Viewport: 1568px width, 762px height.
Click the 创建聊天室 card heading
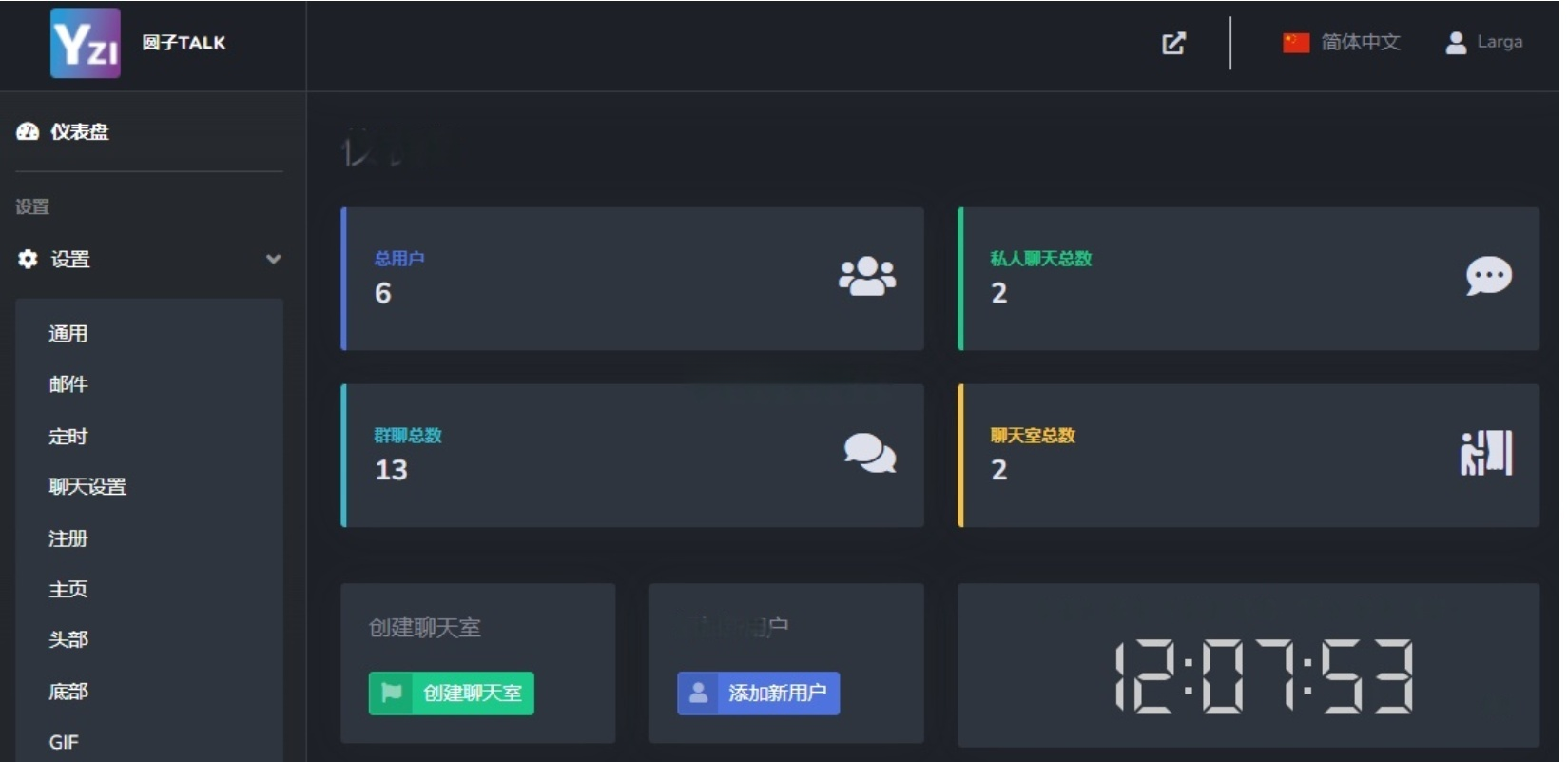tap(425, 628)
